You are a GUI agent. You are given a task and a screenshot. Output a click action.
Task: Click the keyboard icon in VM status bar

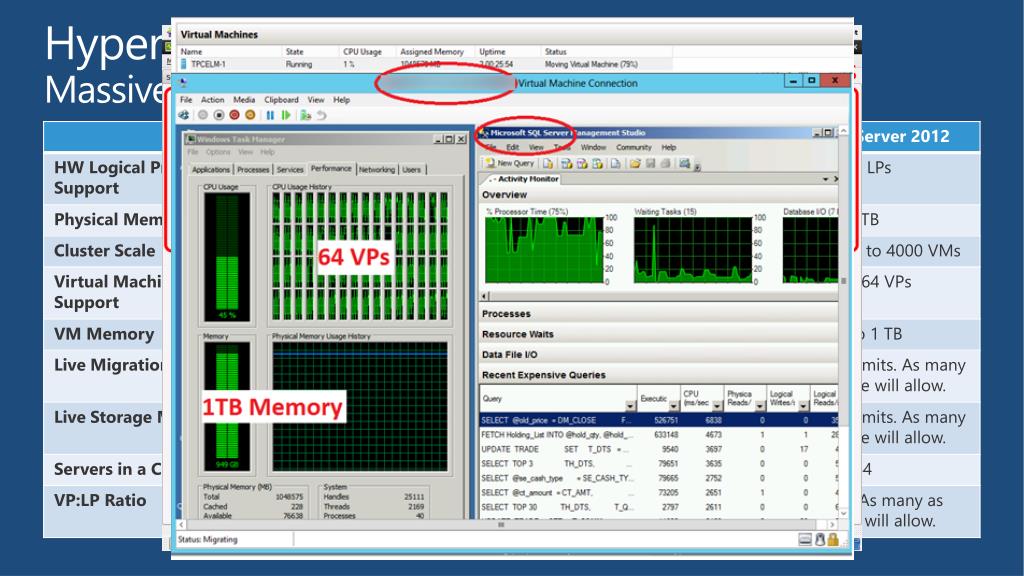click(805, 539)
